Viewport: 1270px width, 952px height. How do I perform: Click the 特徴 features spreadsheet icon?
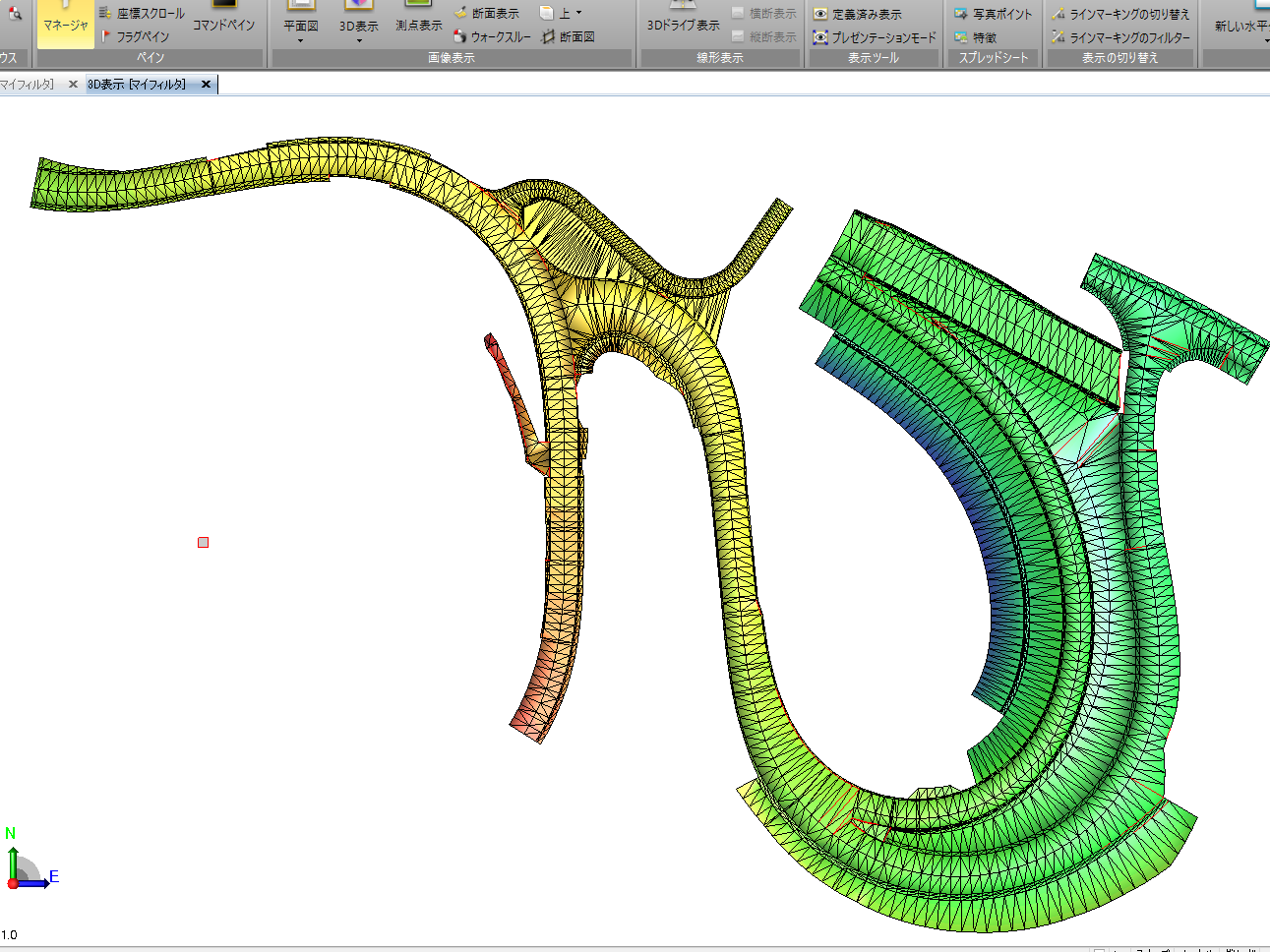961,37
